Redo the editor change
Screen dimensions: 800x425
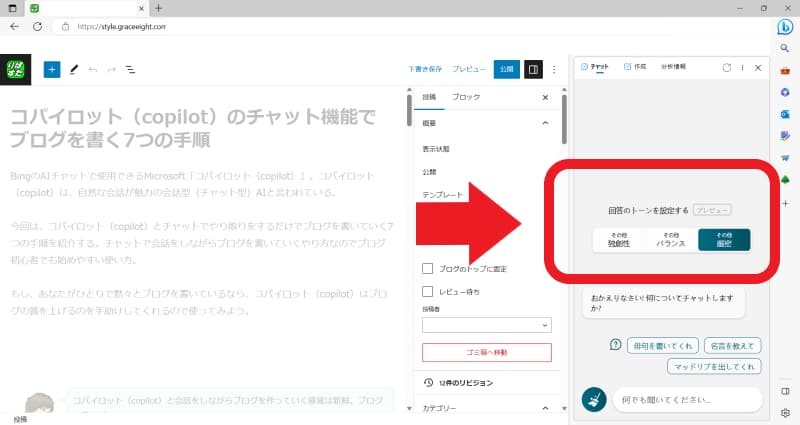click(111, 69)
